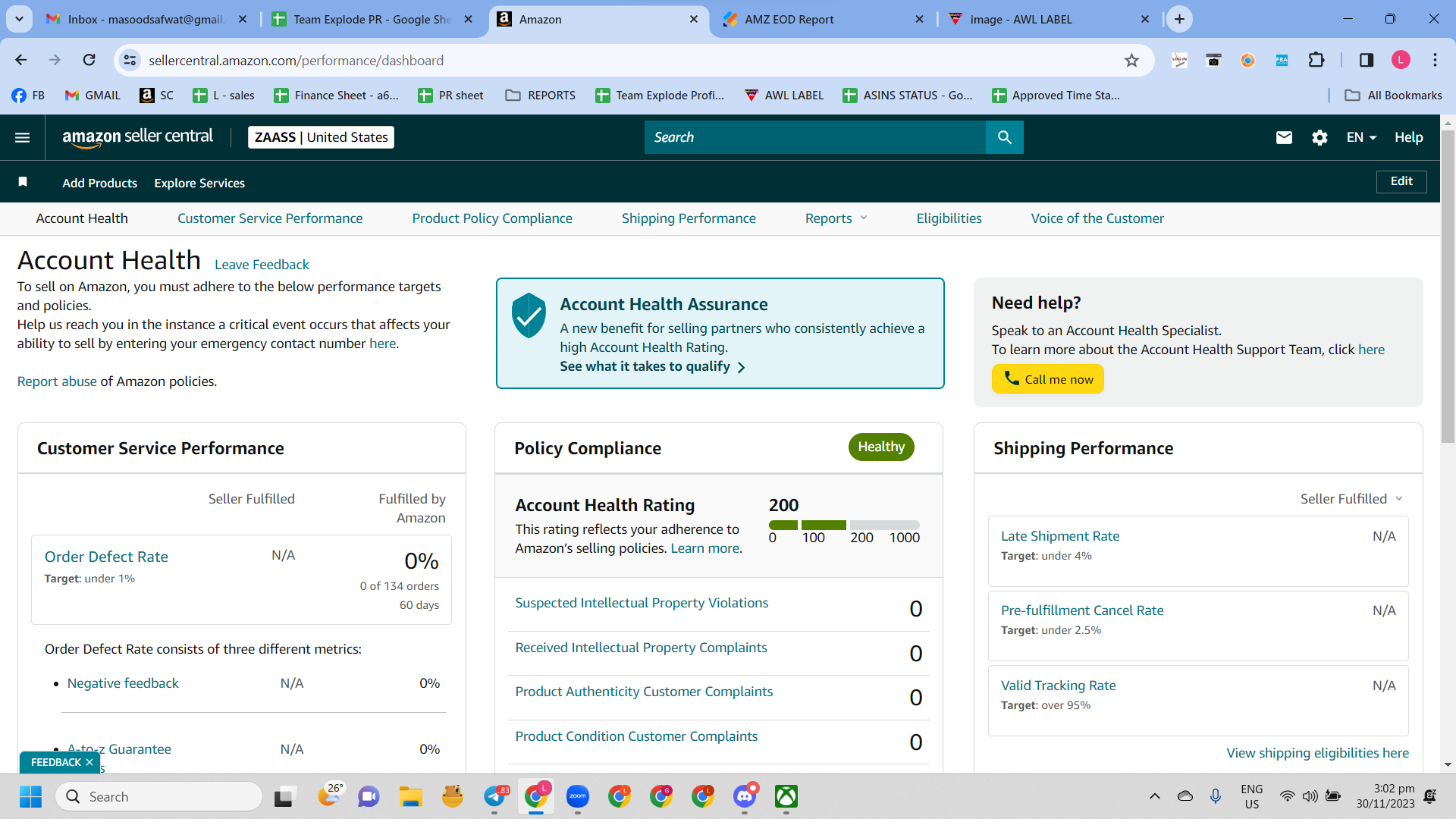This screenshot has width=1456, height=819.
Task: Click the ZAASS United States marketplace switcher
Action: 321,137
